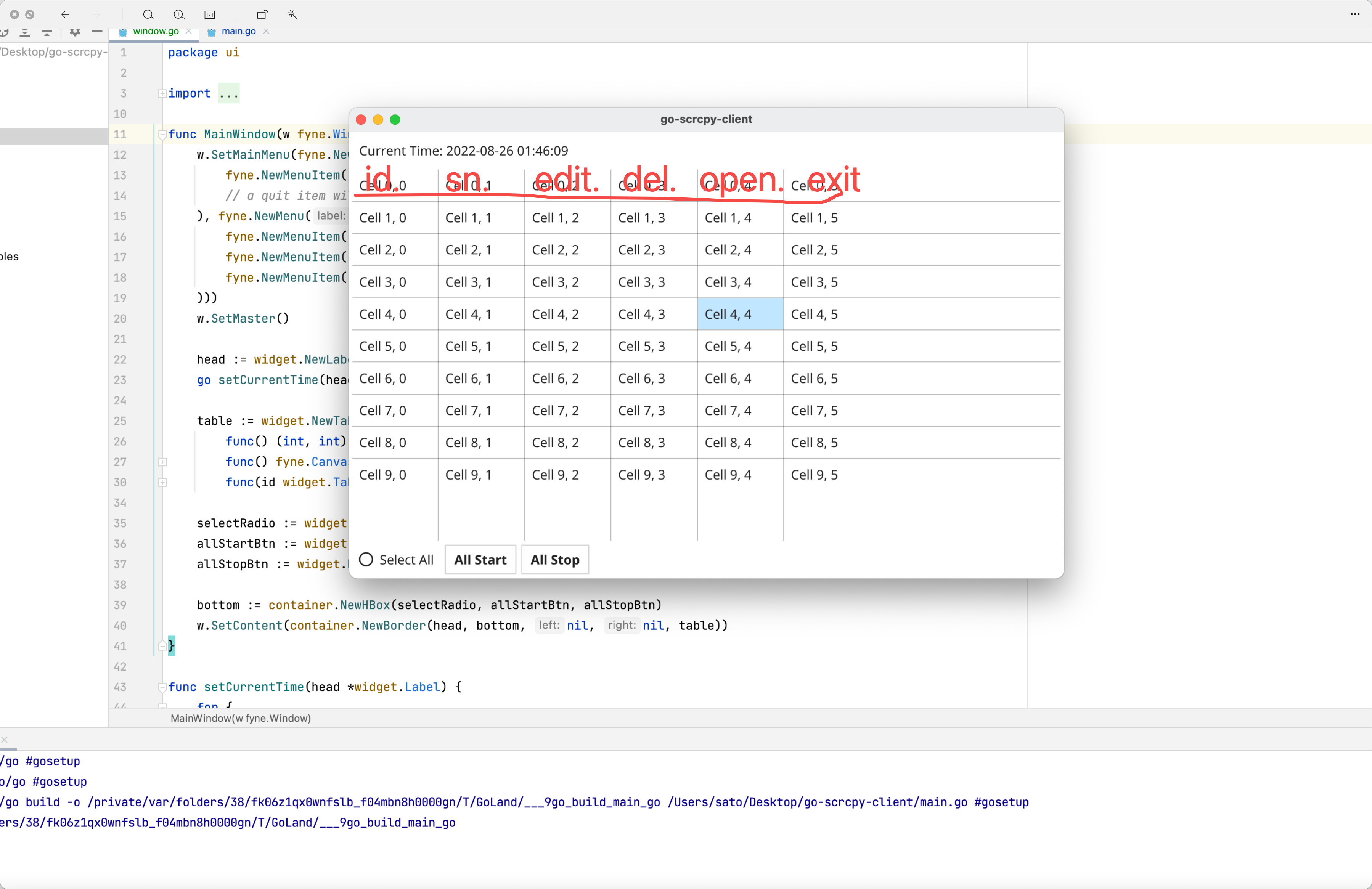Click the back navigation arrow in the toolbar
Image resolution: width=1372 pixels, height=889 pixels.
65,14
